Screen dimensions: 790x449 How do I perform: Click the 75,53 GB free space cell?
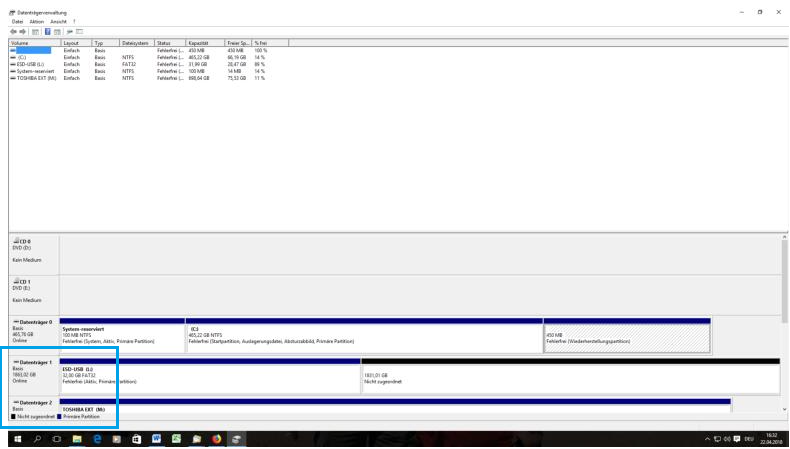[x=236, y=79]
